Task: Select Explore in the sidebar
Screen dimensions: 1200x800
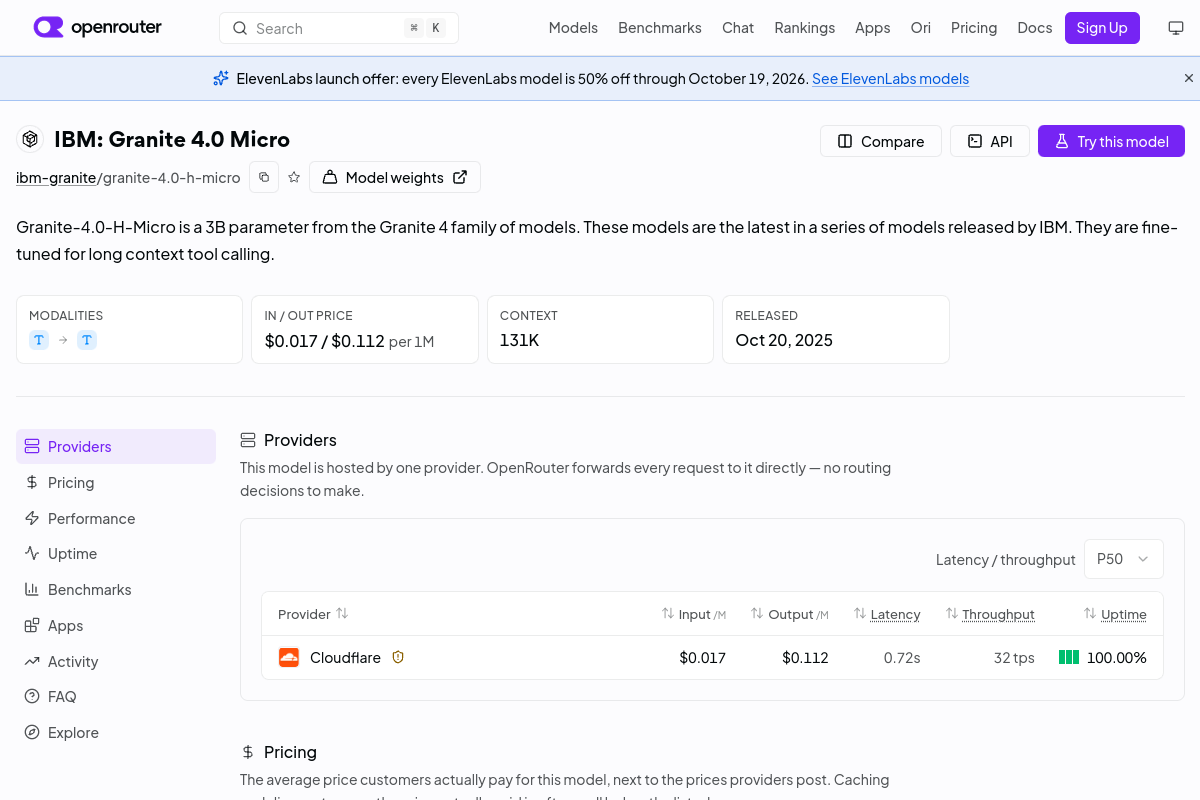Action: click(x=116, y=733)
